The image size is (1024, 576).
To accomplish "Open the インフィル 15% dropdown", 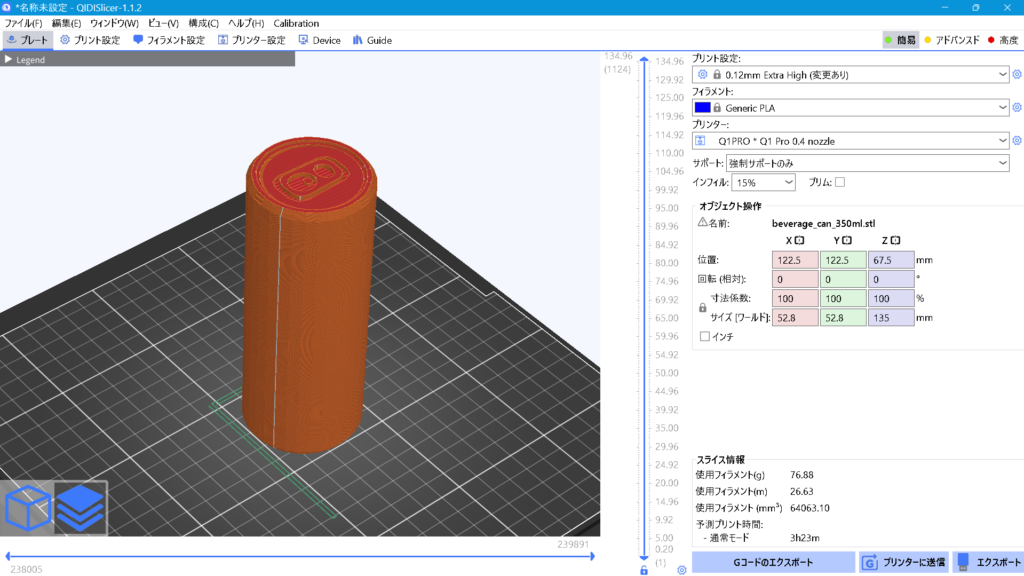I will pyautogui.click(x=763, y=183).
